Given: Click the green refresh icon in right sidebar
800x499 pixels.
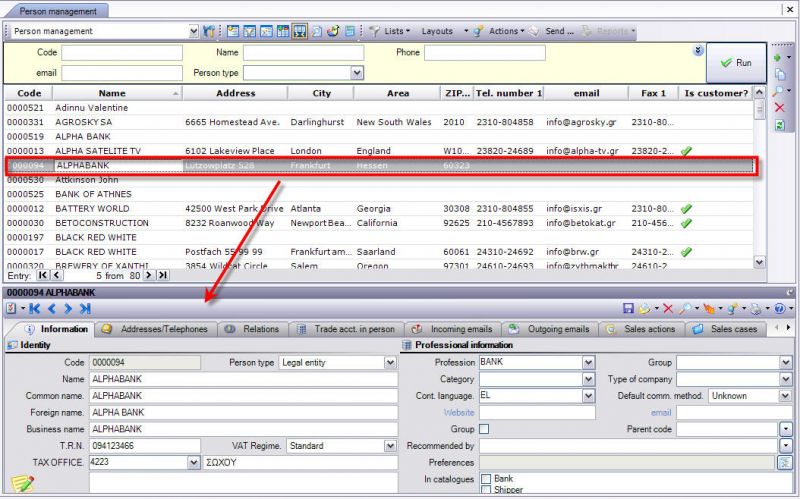Looking at the screenshot, I should 780,125.
